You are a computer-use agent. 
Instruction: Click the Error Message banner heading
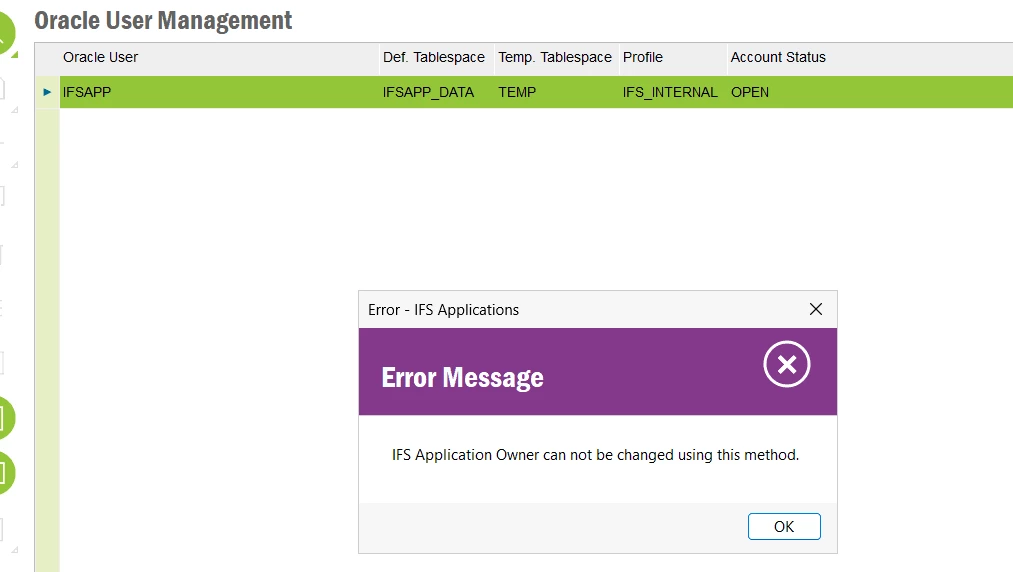pyautogui.click(x=463, y=377)
